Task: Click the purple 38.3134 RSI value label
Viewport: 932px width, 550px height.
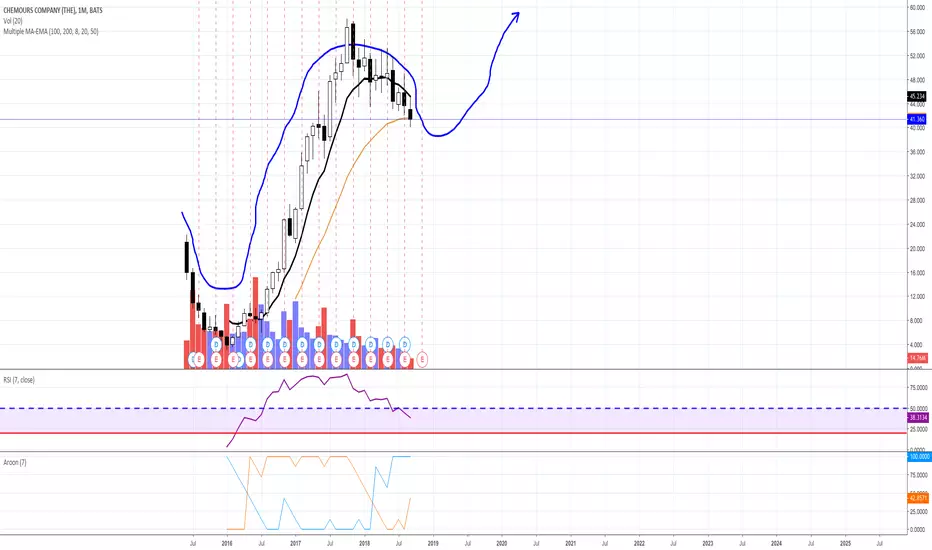Action: point(918,417)
